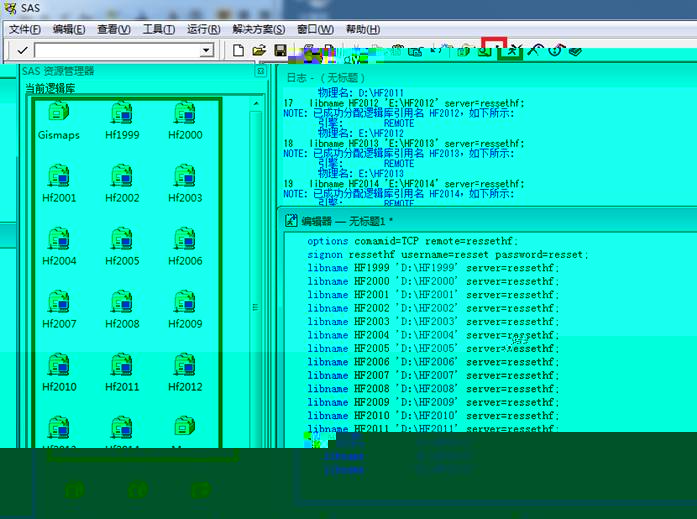
Task: Click log line 19 'libname HF2014'
Action: [404, 184]
